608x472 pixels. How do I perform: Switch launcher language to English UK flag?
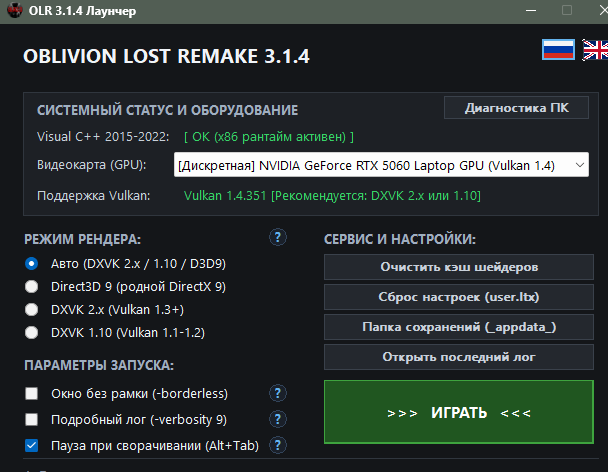595,50
